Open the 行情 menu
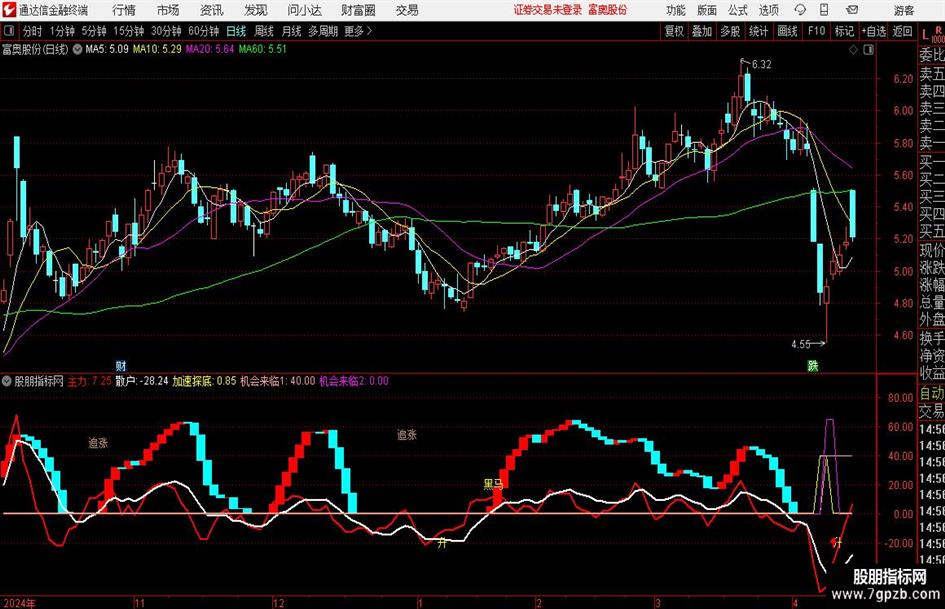Image resolution: width=945 pixels, height=609 pixels. point(124,10)
